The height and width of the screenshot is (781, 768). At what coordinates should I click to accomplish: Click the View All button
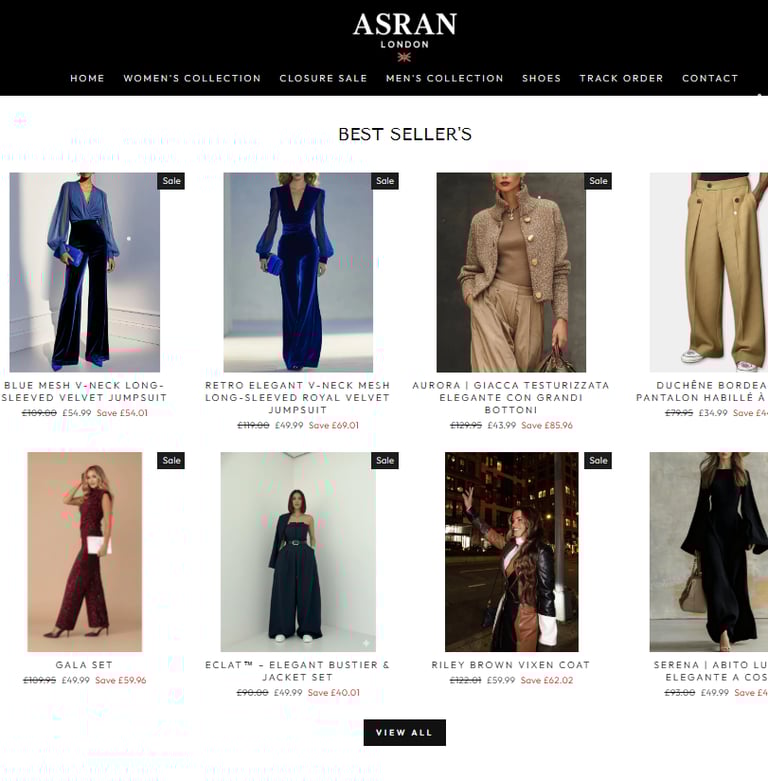(404, 732)
